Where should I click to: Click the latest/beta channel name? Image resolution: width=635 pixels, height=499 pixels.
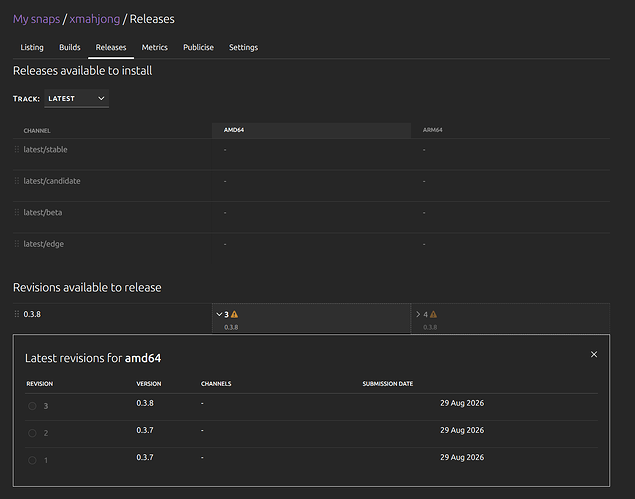coord(43,212)
